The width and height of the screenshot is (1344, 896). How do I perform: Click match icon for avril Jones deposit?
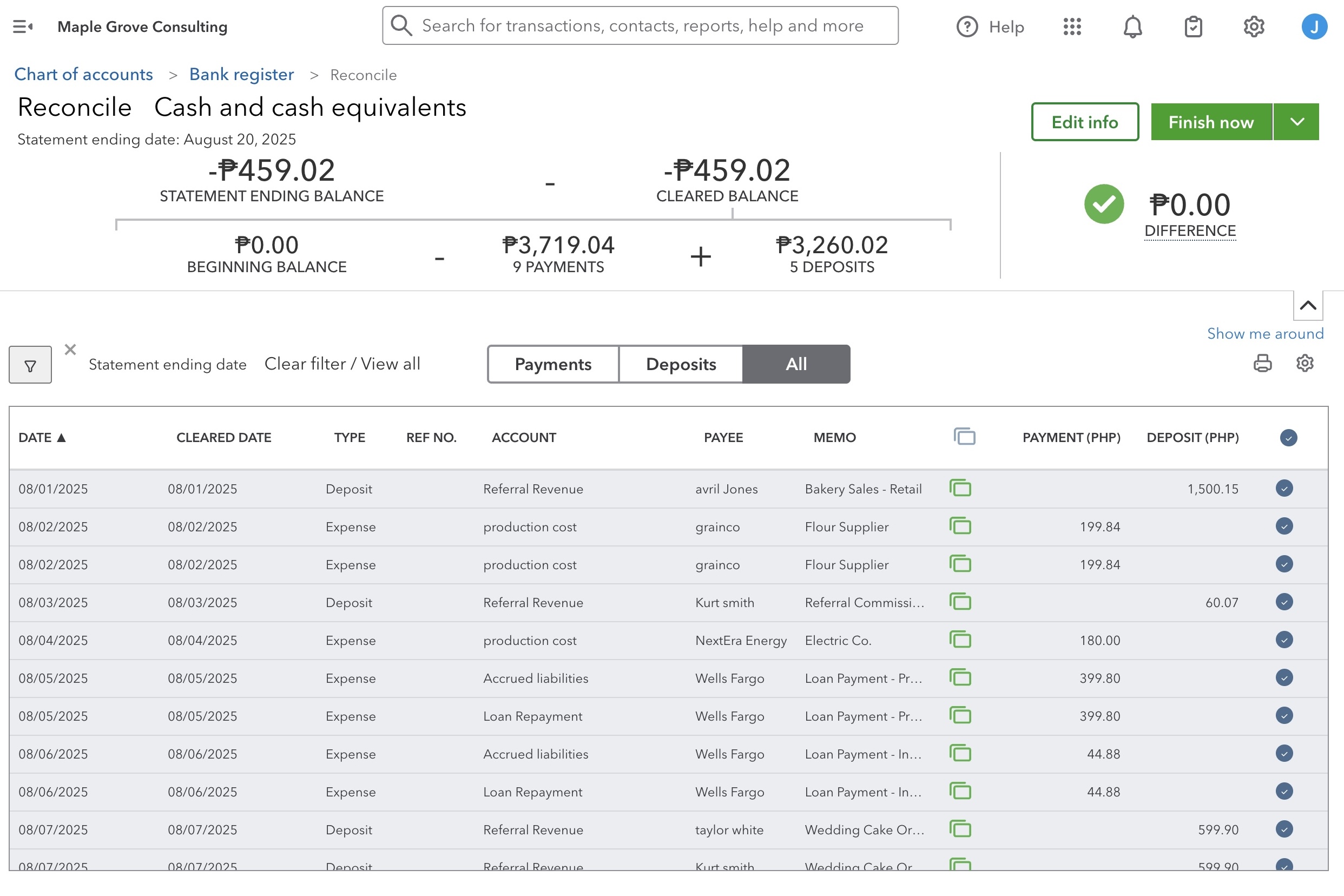pos(960,488)
